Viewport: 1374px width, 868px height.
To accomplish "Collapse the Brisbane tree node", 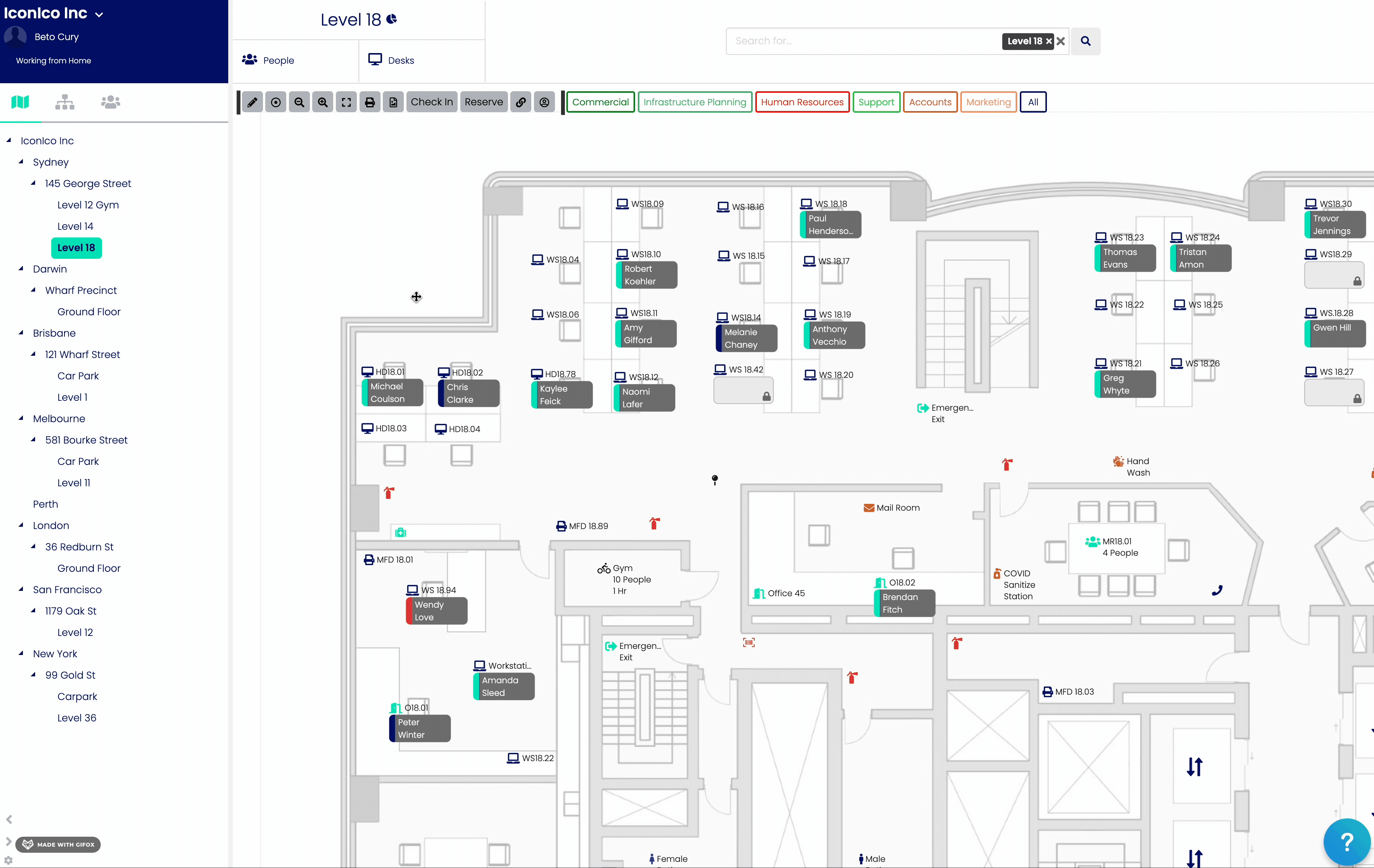I will coord(21,332).
